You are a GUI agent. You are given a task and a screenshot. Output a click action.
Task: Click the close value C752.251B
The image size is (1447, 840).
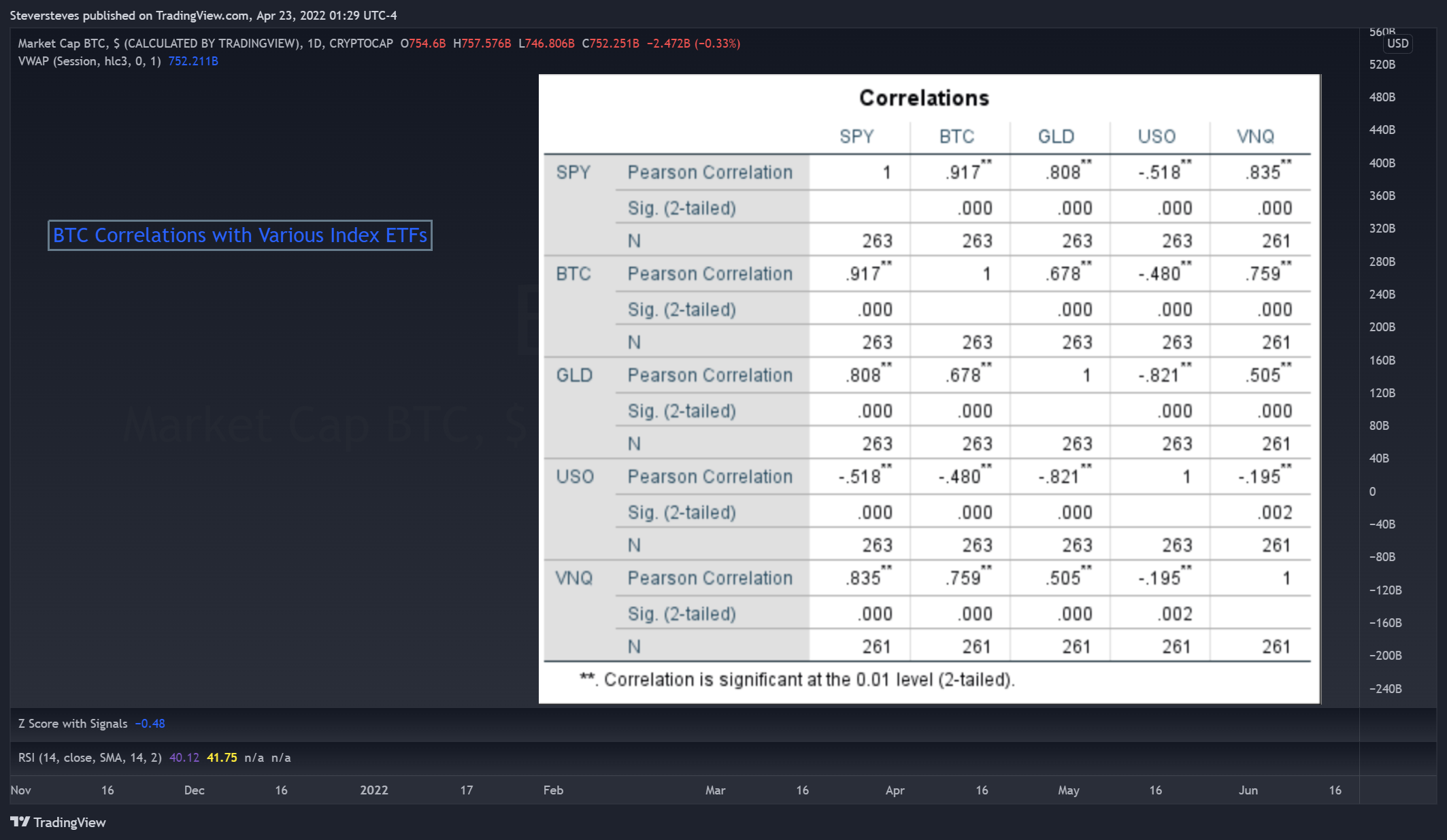click(x=611, y=44)
